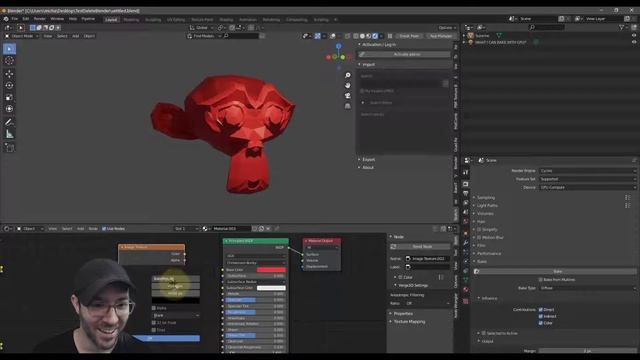Open the Window menu
Image resolution: width=640 pixels, height=360 pixels.
pos(57,19)
